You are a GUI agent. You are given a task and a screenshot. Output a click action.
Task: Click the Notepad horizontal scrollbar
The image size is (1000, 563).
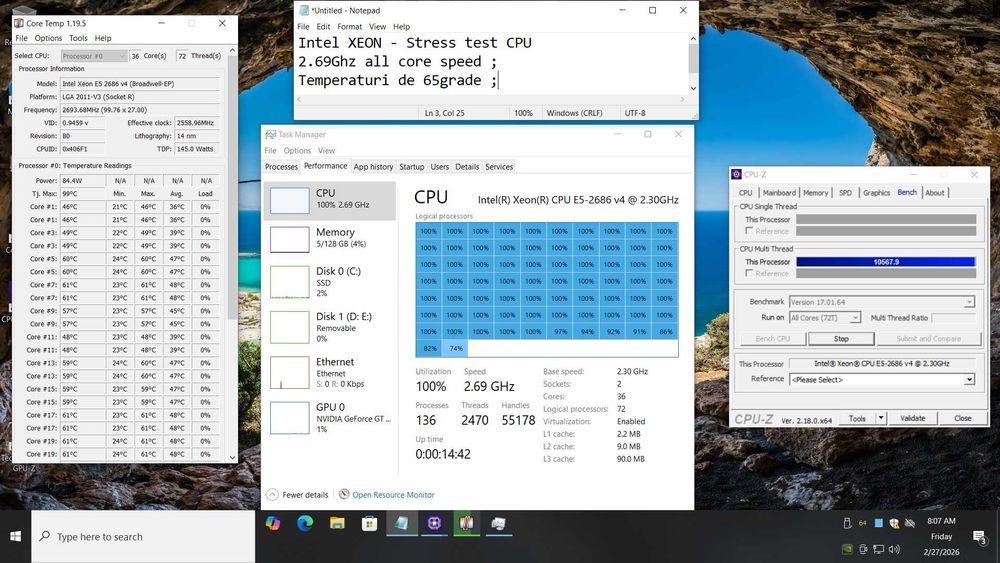(x=491, y=99)
